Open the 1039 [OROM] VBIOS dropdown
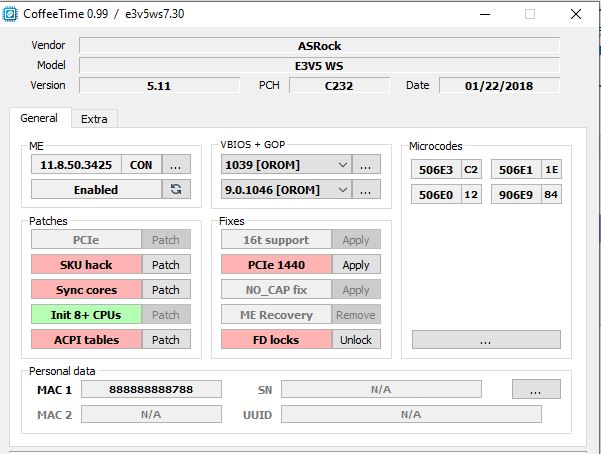The image size is (601, 454). [286, 165]
